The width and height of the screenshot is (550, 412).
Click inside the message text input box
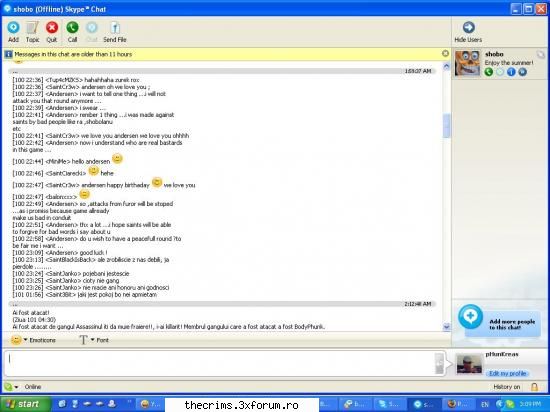pos(221,363)
